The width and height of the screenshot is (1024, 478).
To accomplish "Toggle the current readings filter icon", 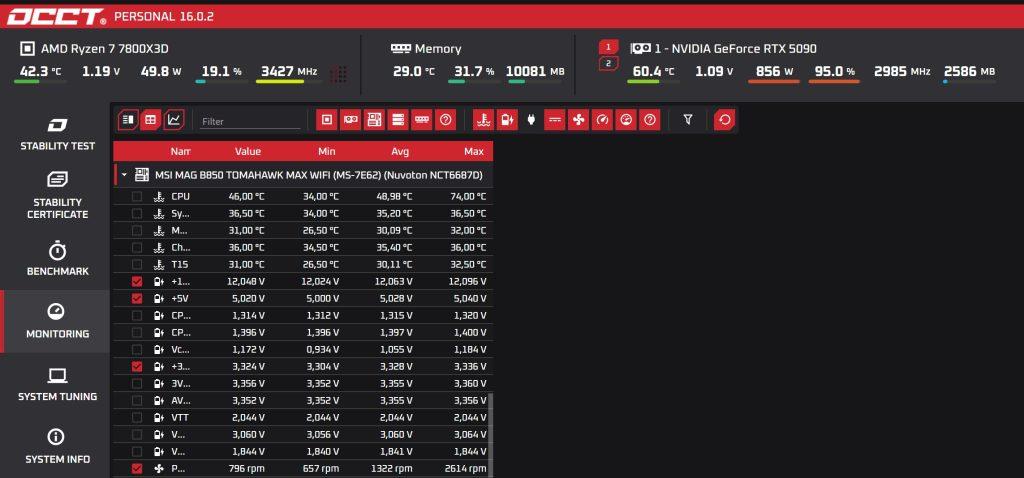I will (554, 120).
